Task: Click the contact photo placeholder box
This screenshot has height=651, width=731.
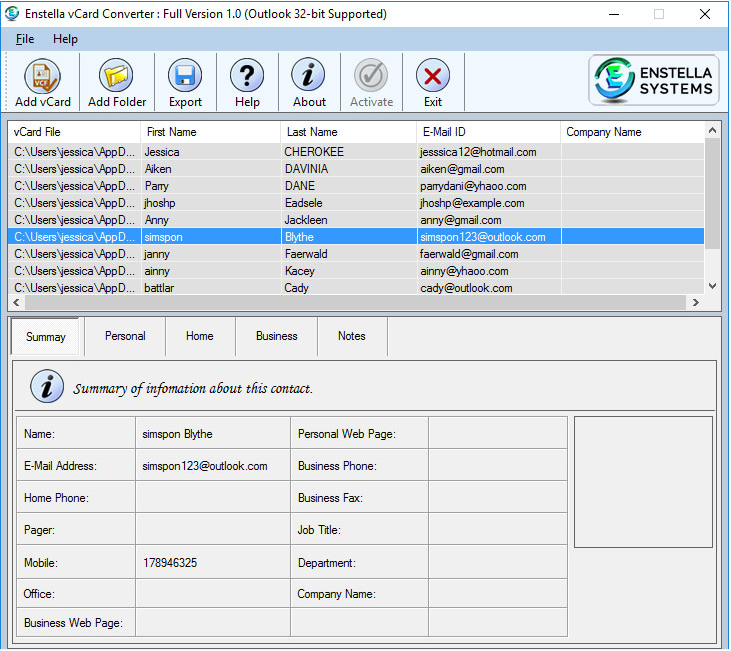Action: [643, 482]
